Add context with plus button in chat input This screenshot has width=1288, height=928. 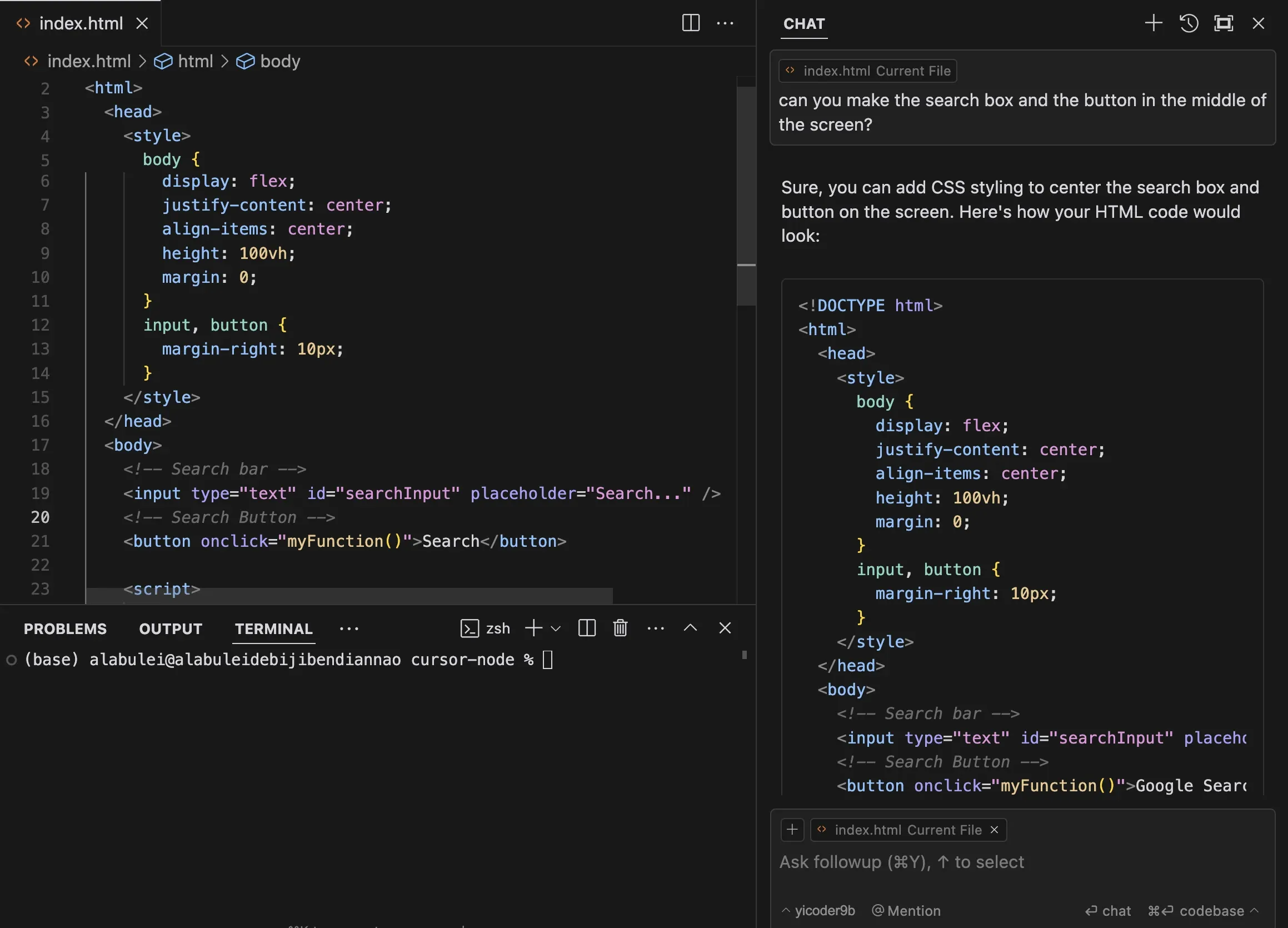click(792, 830)
